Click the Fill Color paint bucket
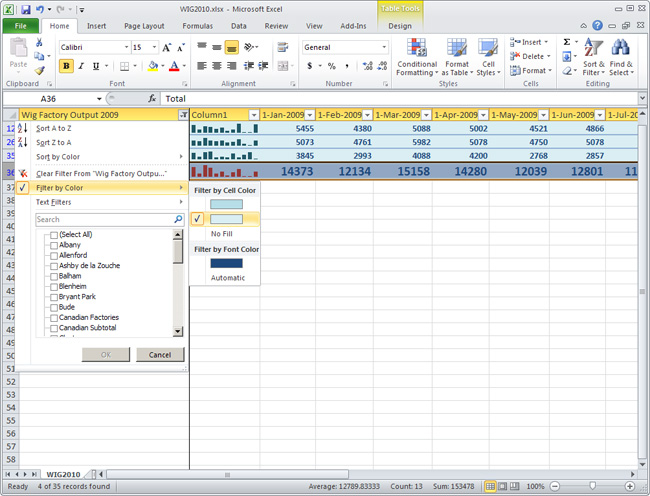The width and height of the screenshot is (650, 496). tap(153, 66)
